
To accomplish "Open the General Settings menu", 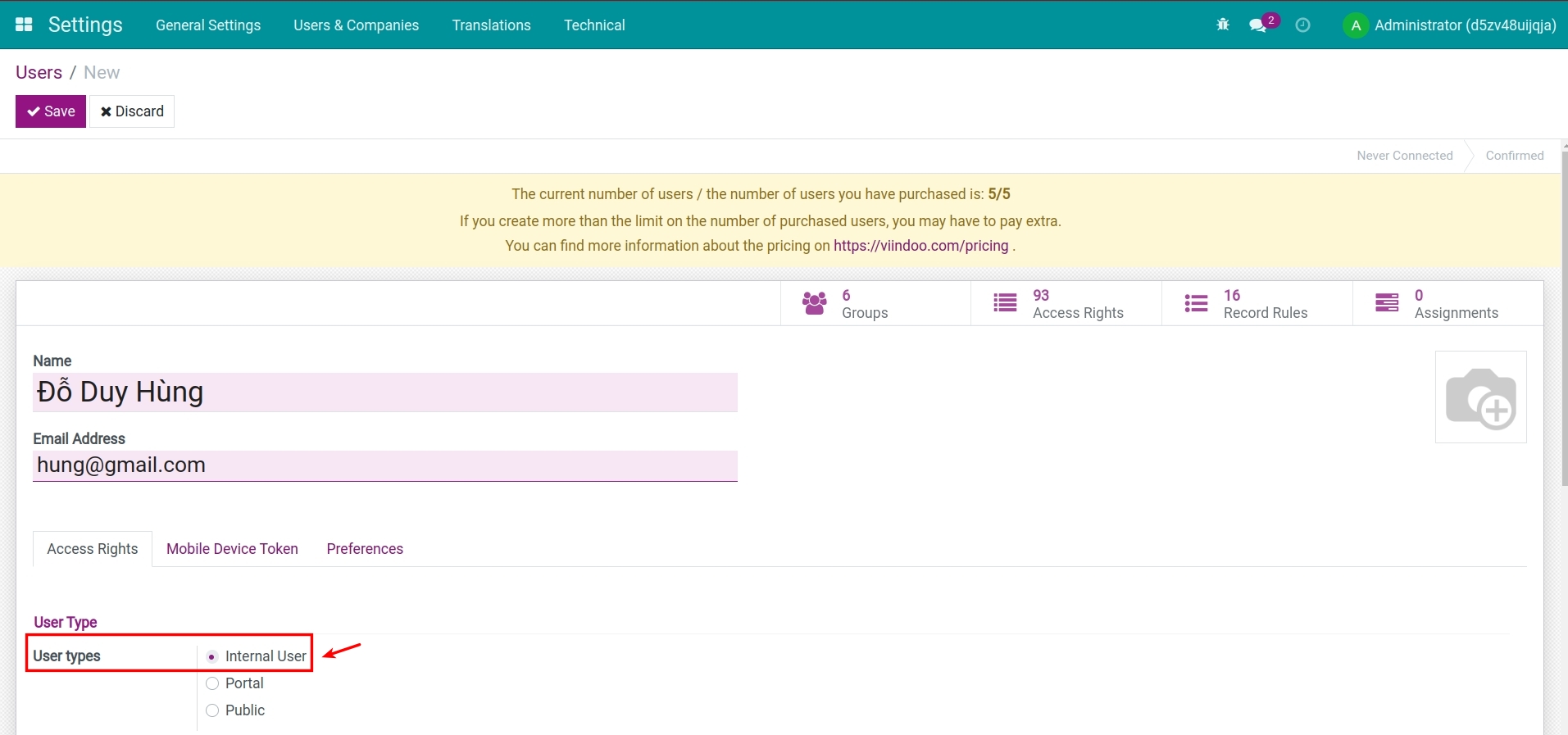I will click(x=208, y=25).
